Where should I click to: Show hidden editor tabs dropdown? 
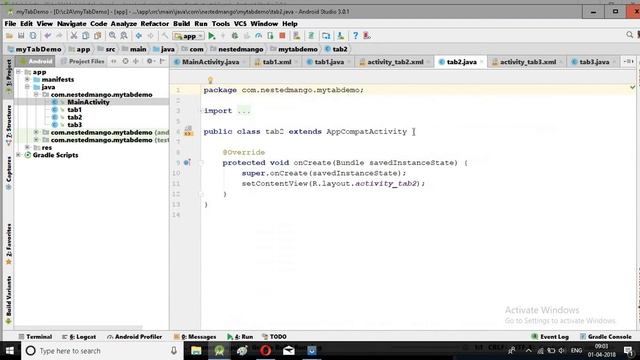coord(629,62)
